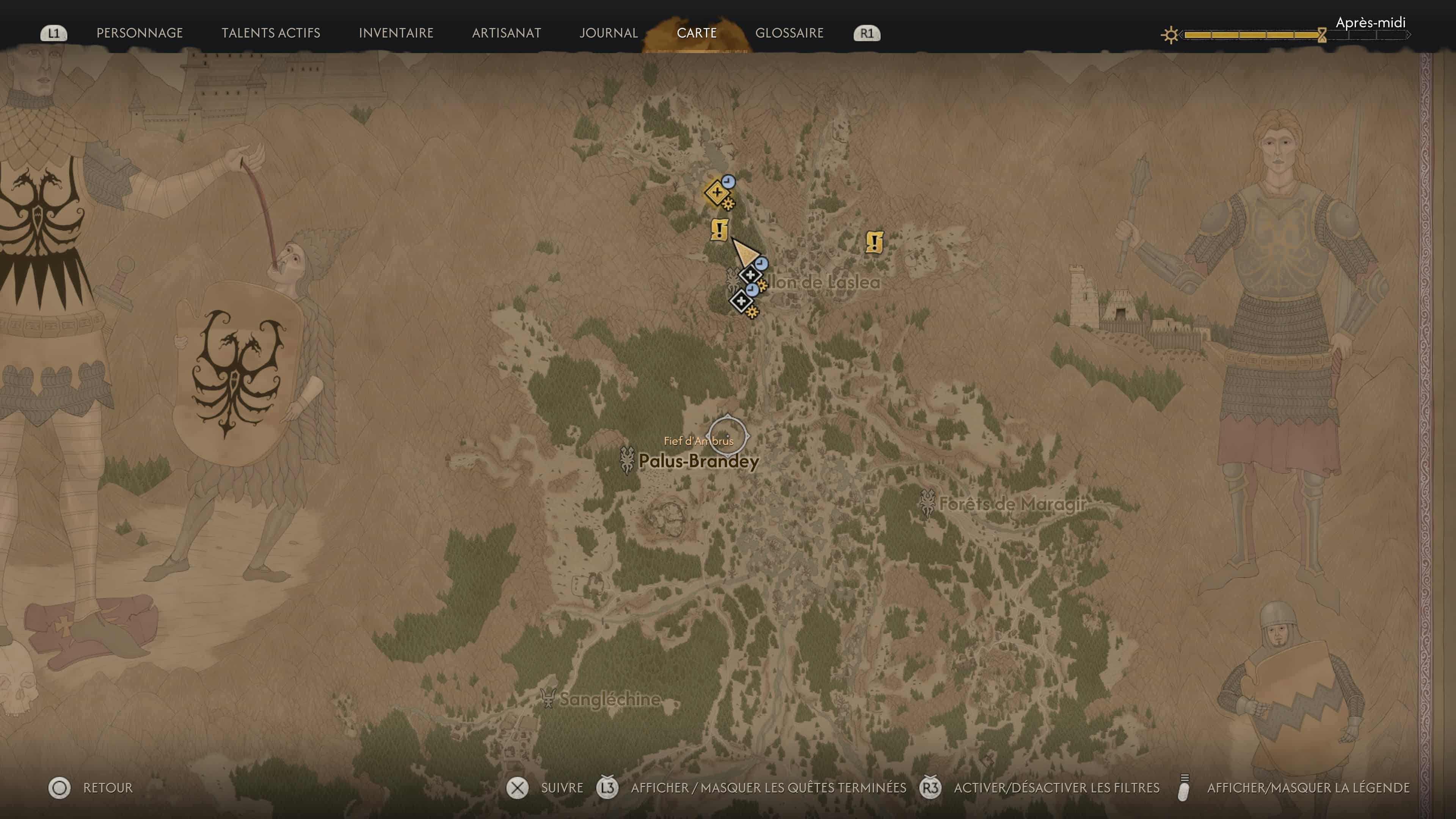
Task: Click the hourglass marker on the time bar
Action: tap(1321, 35)
